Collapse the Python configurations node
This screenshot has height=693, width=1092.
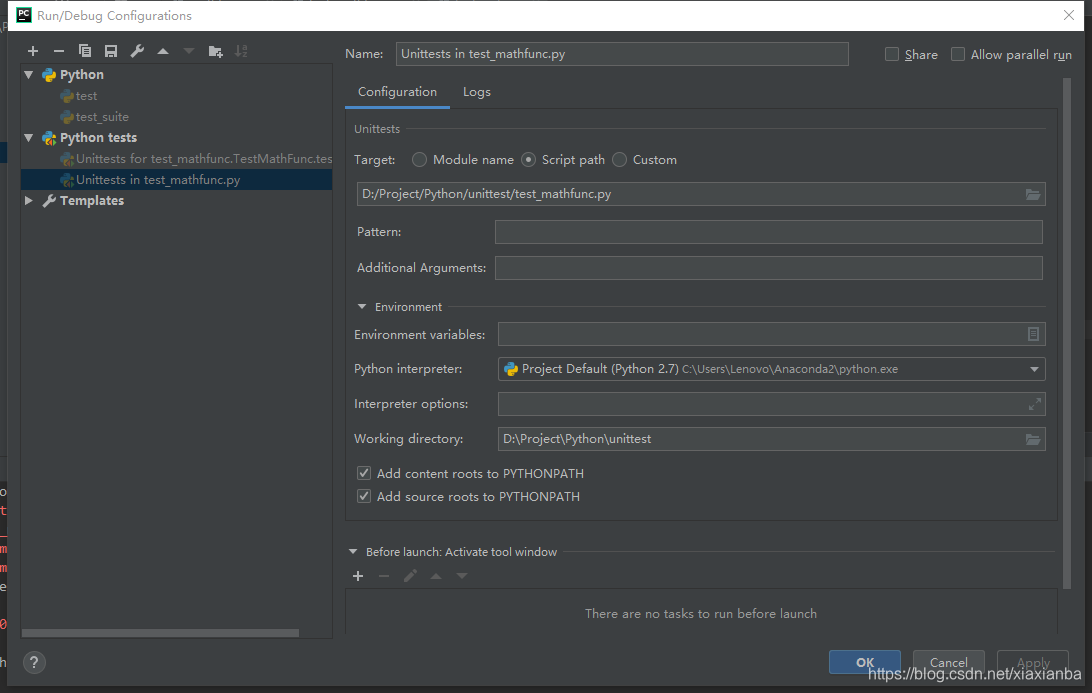click(29, 75)
